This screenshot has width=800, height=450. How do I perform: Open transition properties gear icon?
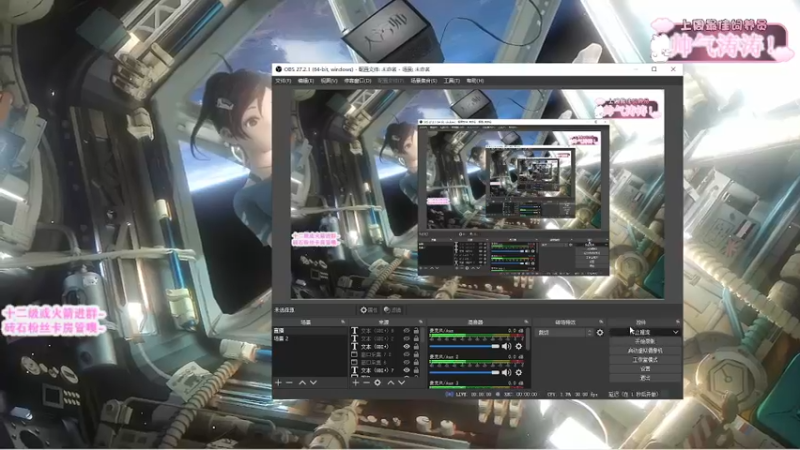600,332
